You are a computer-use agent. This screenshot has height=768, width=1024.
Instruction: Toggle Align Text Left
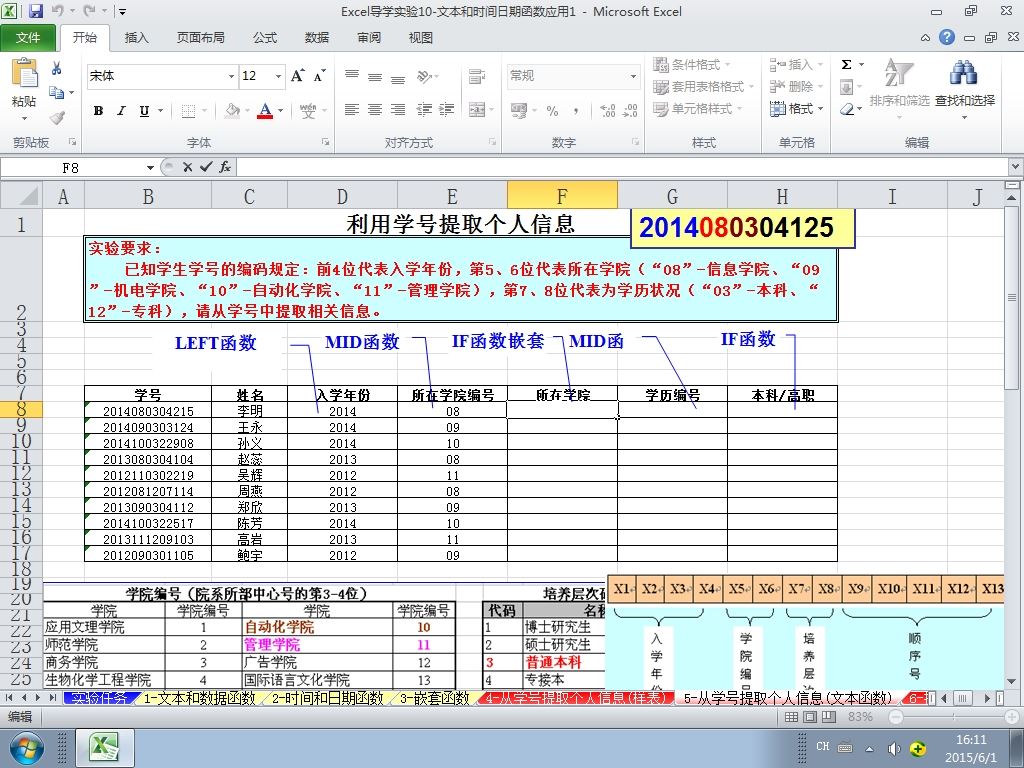click(x=352, y=110)
